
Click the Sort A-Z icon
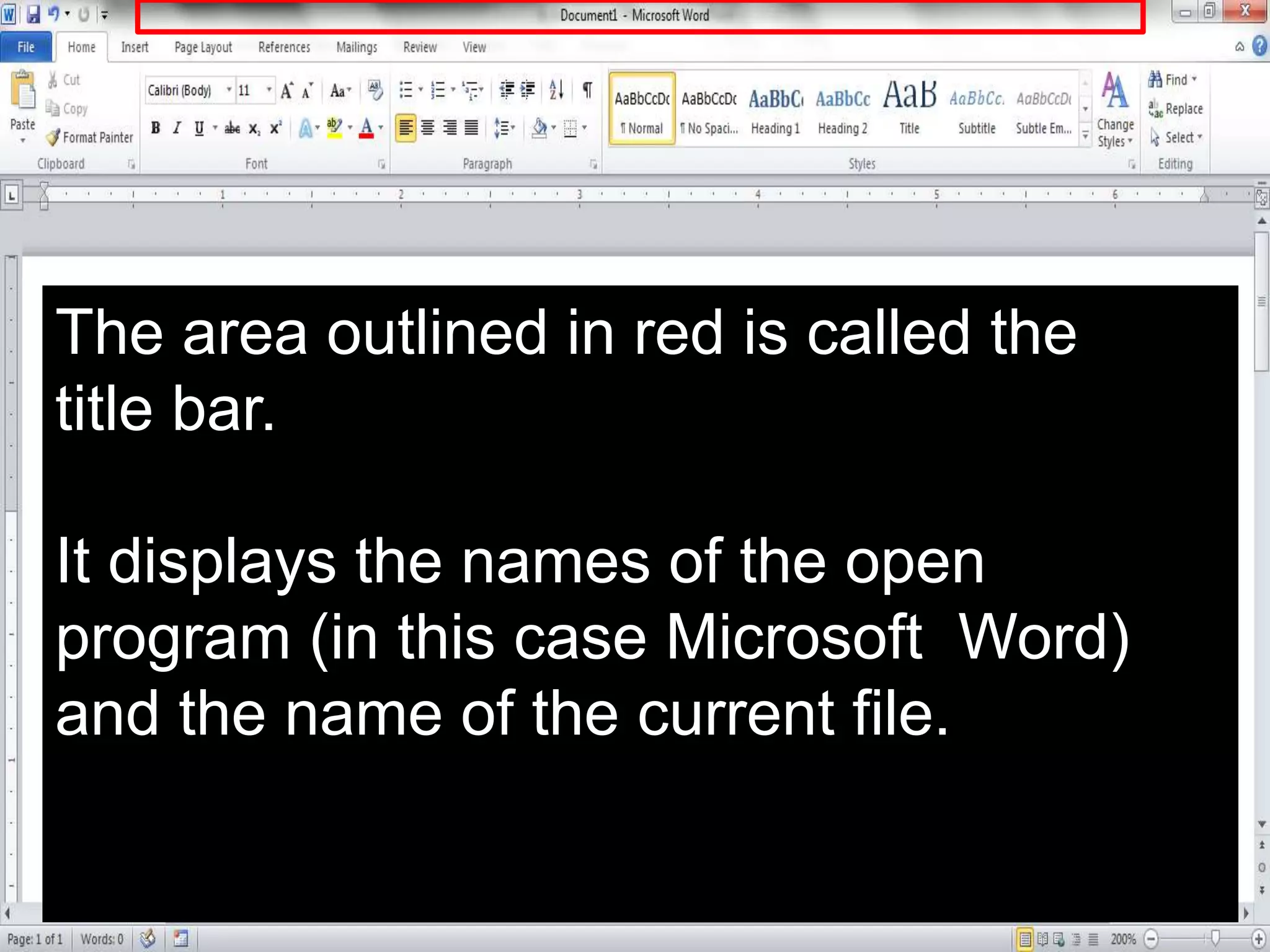point(556,90)
